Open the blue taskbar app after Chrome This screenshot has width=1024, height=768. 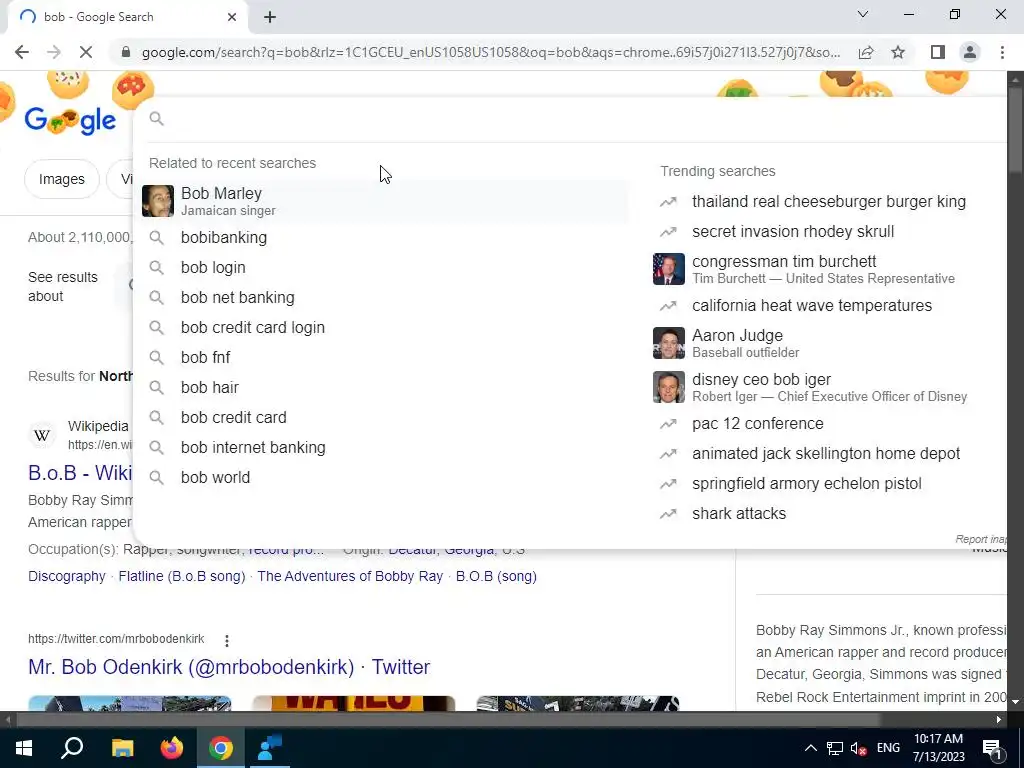pos(270,748)
